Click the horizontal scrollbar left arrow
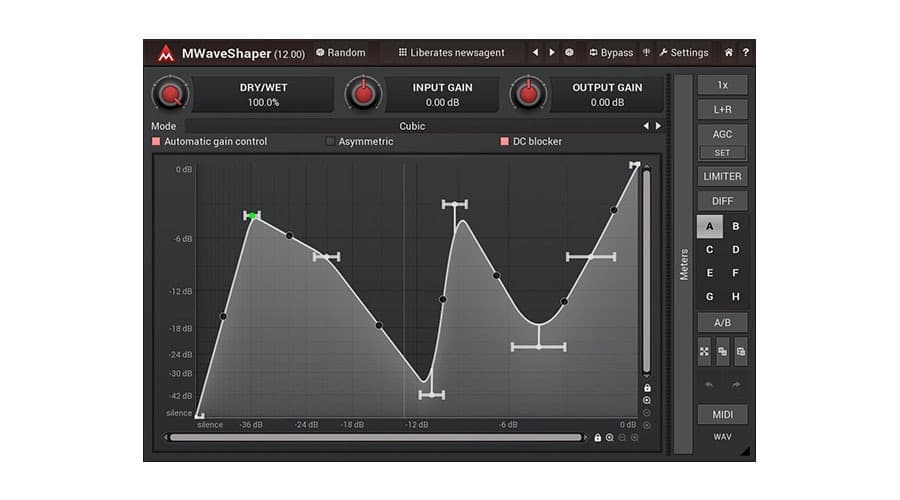This screenshot has height=500, width=900. tap(165, 437)
